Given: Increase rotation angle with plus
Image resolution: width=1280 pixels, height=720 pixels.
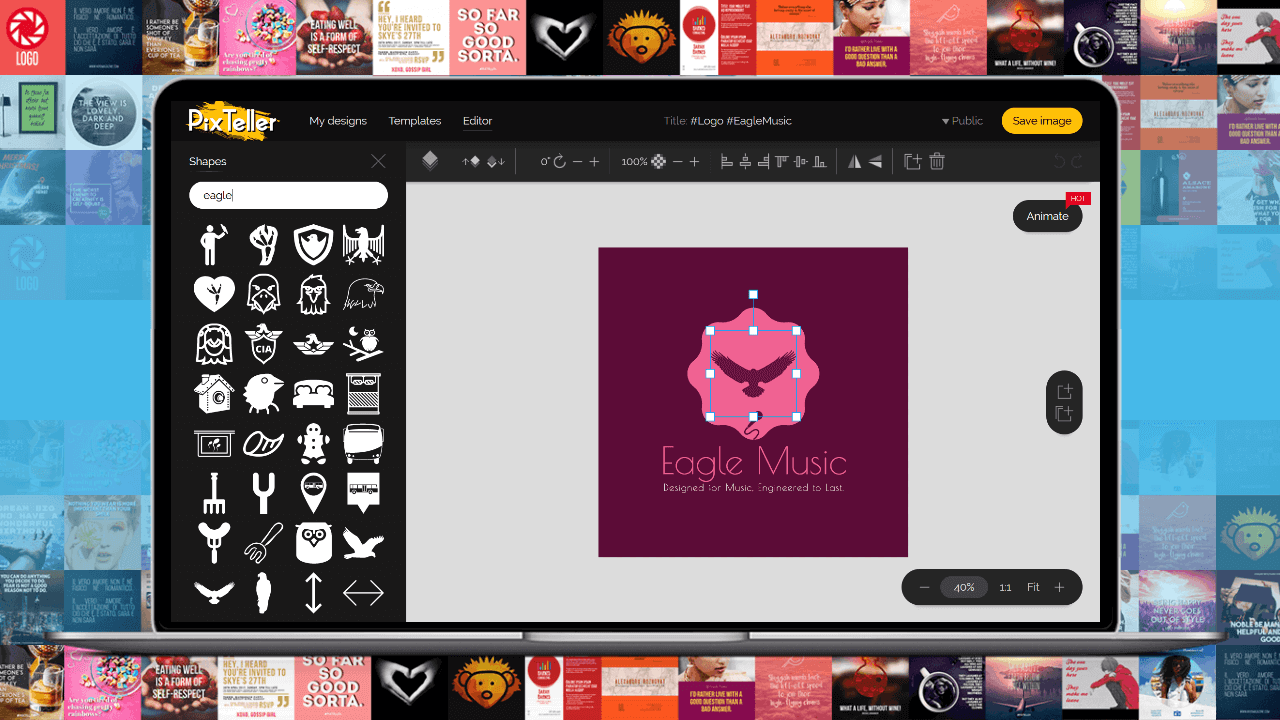Looking at the screenshot, I should (x=594, y=161).
